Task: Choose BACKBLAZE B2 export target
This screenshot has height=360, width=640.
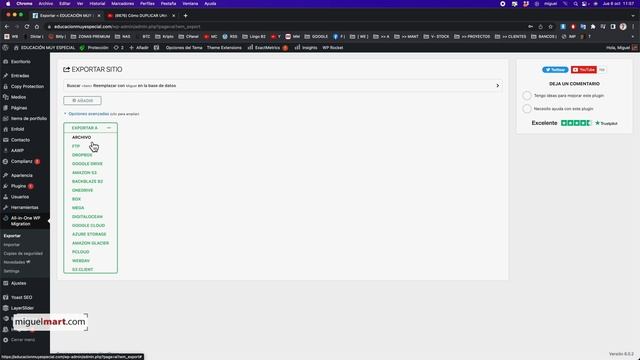Action: pyautogui.click(x=87, y=181)
